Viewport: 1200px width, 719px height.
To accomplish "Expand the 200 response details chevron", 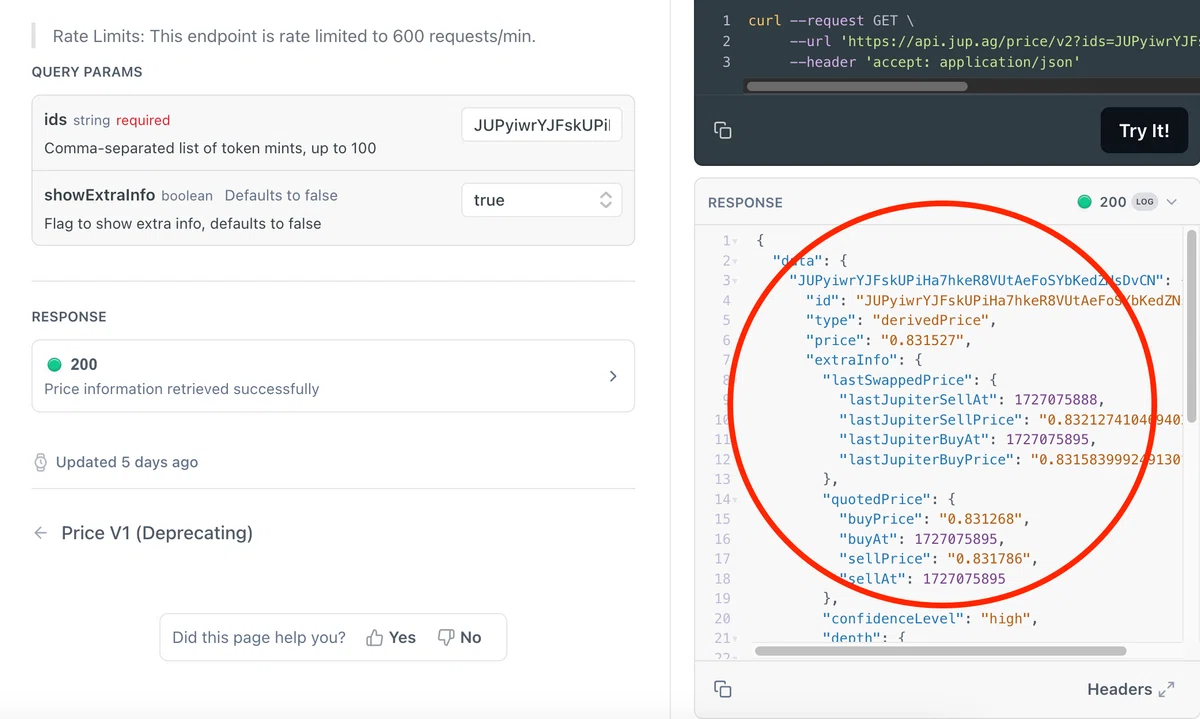I will (613, 376).
